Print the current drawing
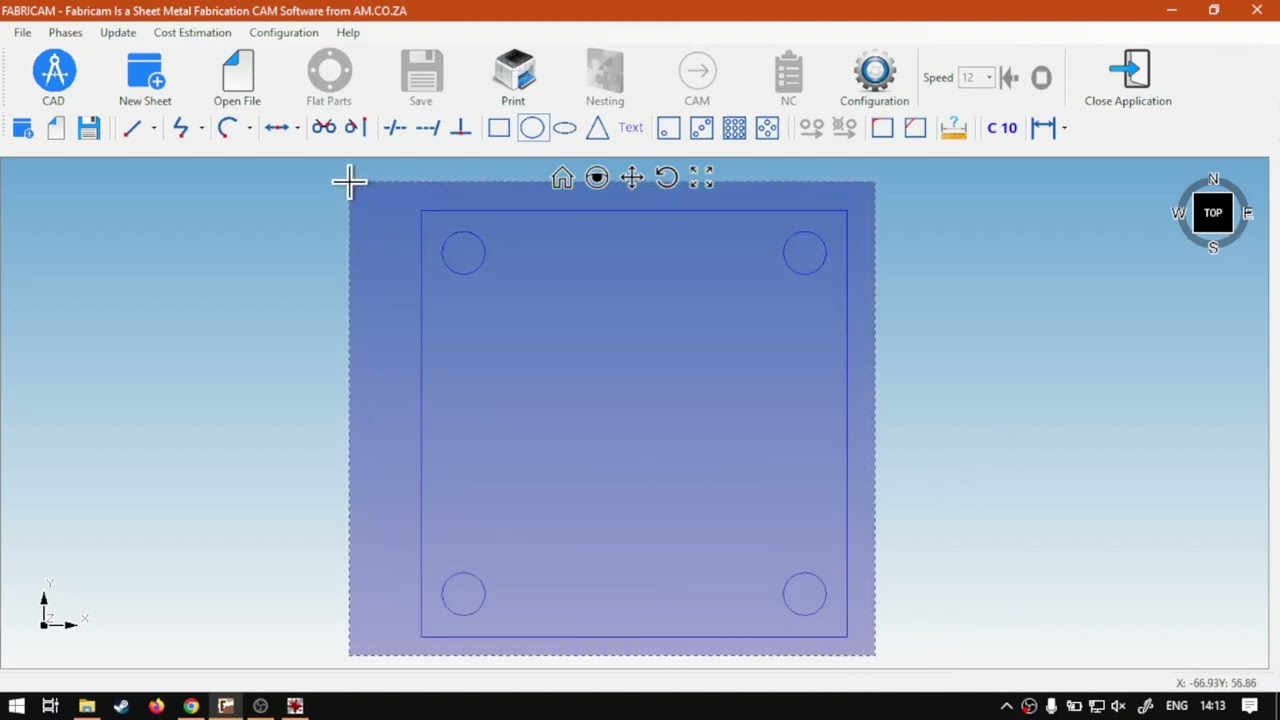 pyautogui.click(x=513, y=78)
